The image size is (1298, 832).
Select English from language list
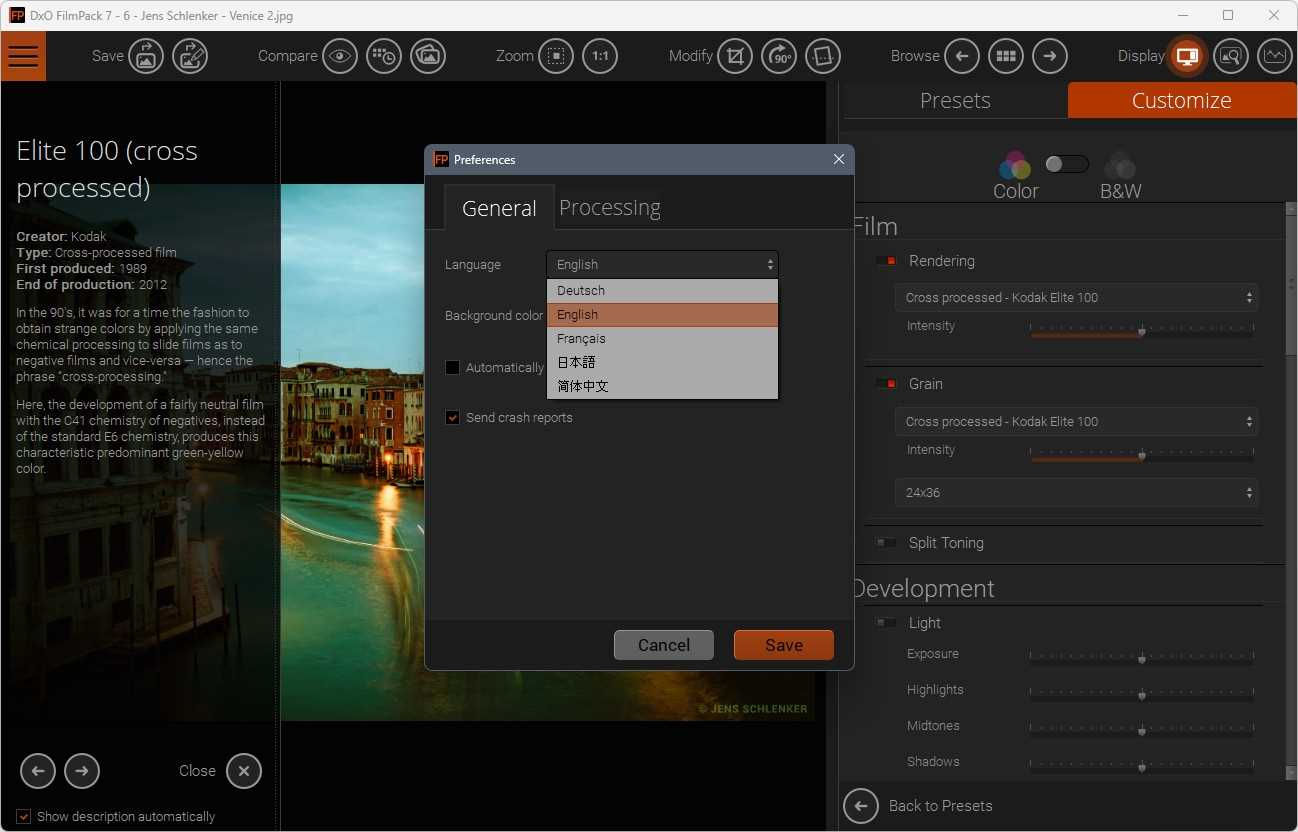(x=662, y=314)
